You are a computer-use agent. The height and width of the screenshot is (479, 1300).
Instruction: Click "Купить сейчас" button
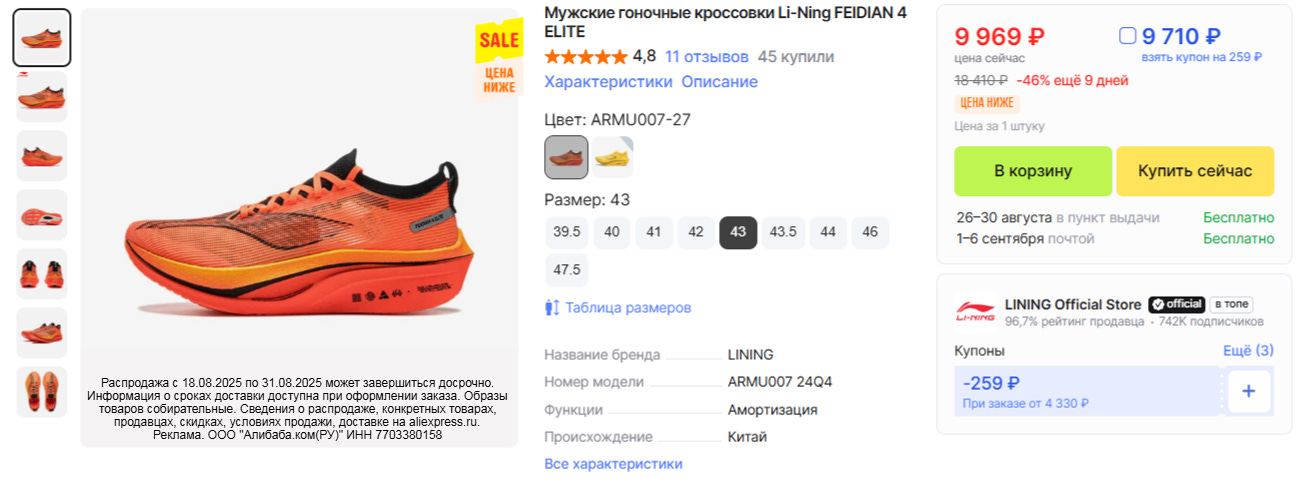(1195, 171)
